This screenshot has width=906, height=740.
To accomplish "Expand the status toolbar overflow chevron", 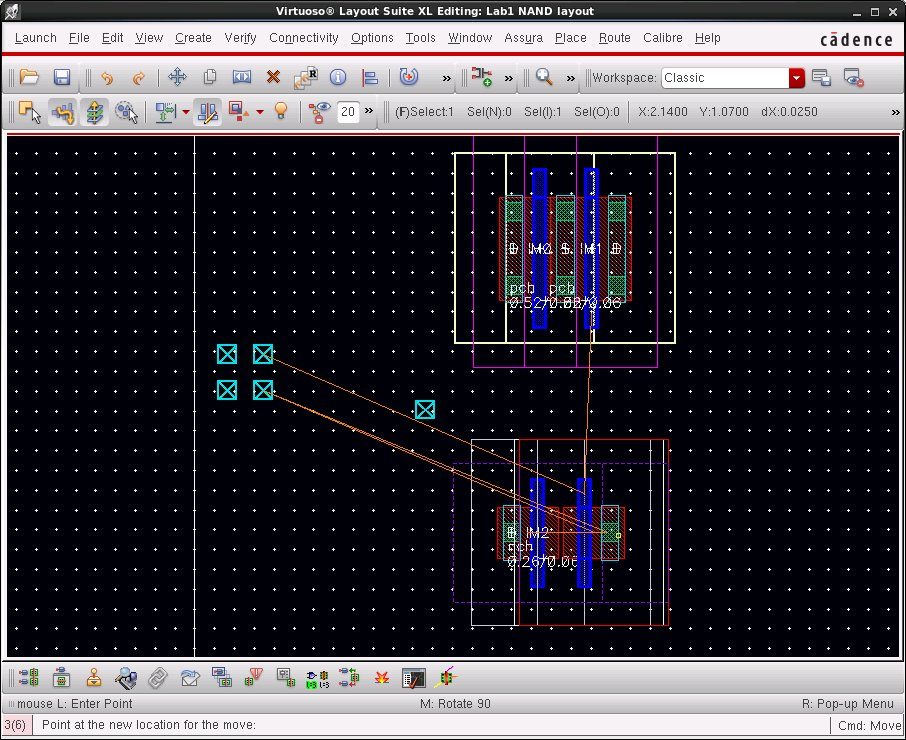I will tap(896, 112).
